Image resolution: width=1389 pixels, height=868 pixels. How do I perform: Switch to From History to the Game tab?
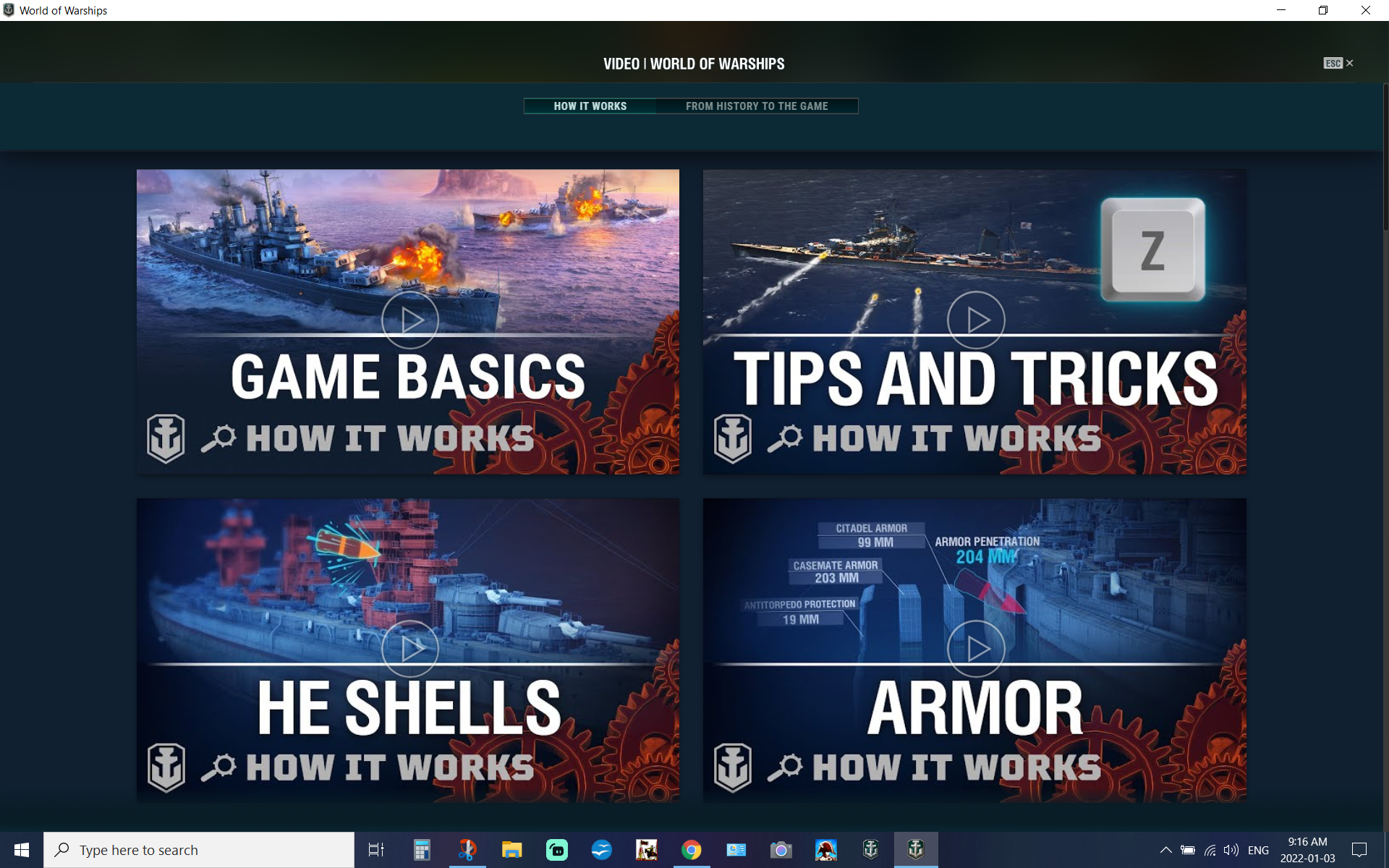pyautogui.click(x=756, y=106)
